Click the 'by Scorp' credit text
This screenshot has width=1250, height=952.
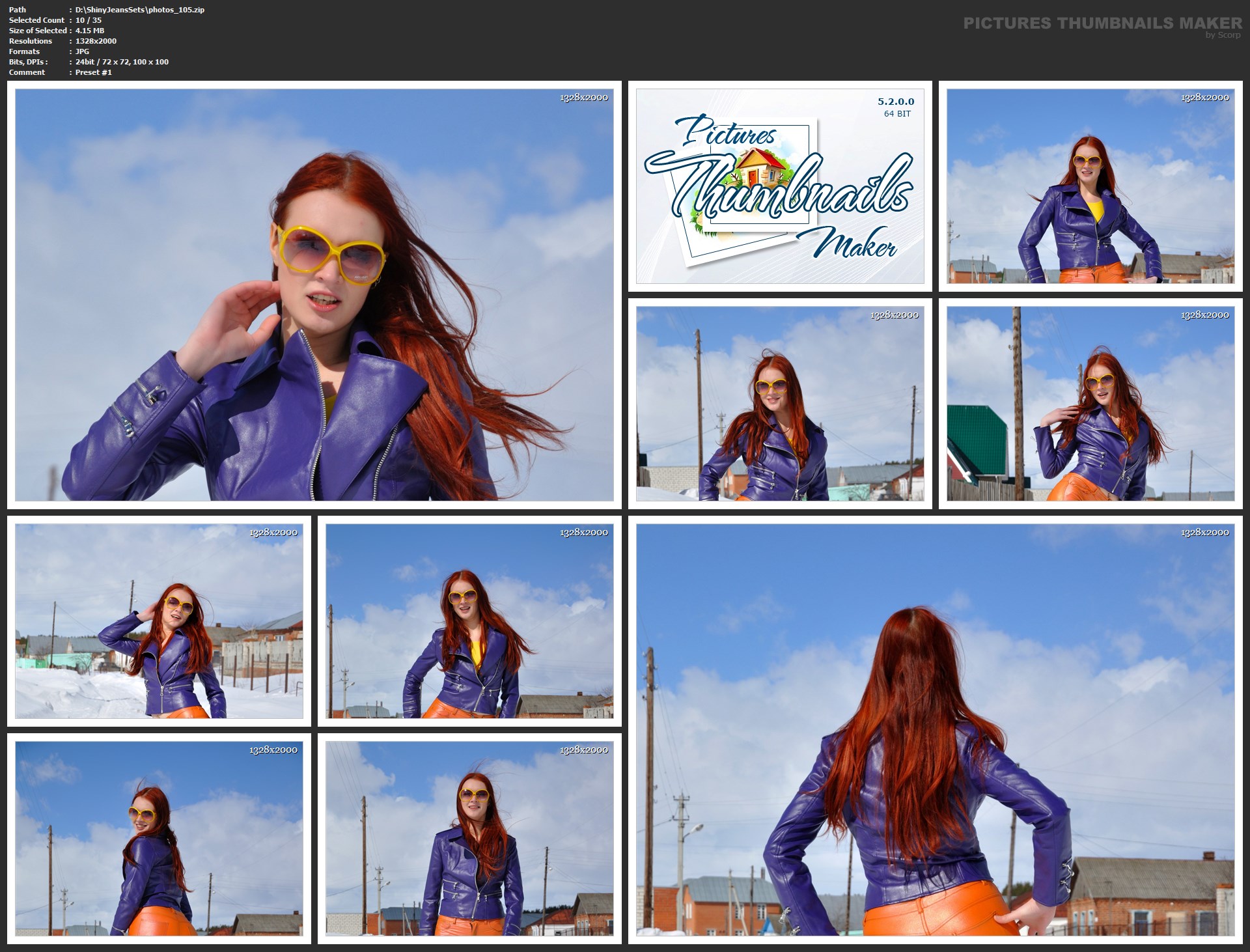(x=1223, y=35)
